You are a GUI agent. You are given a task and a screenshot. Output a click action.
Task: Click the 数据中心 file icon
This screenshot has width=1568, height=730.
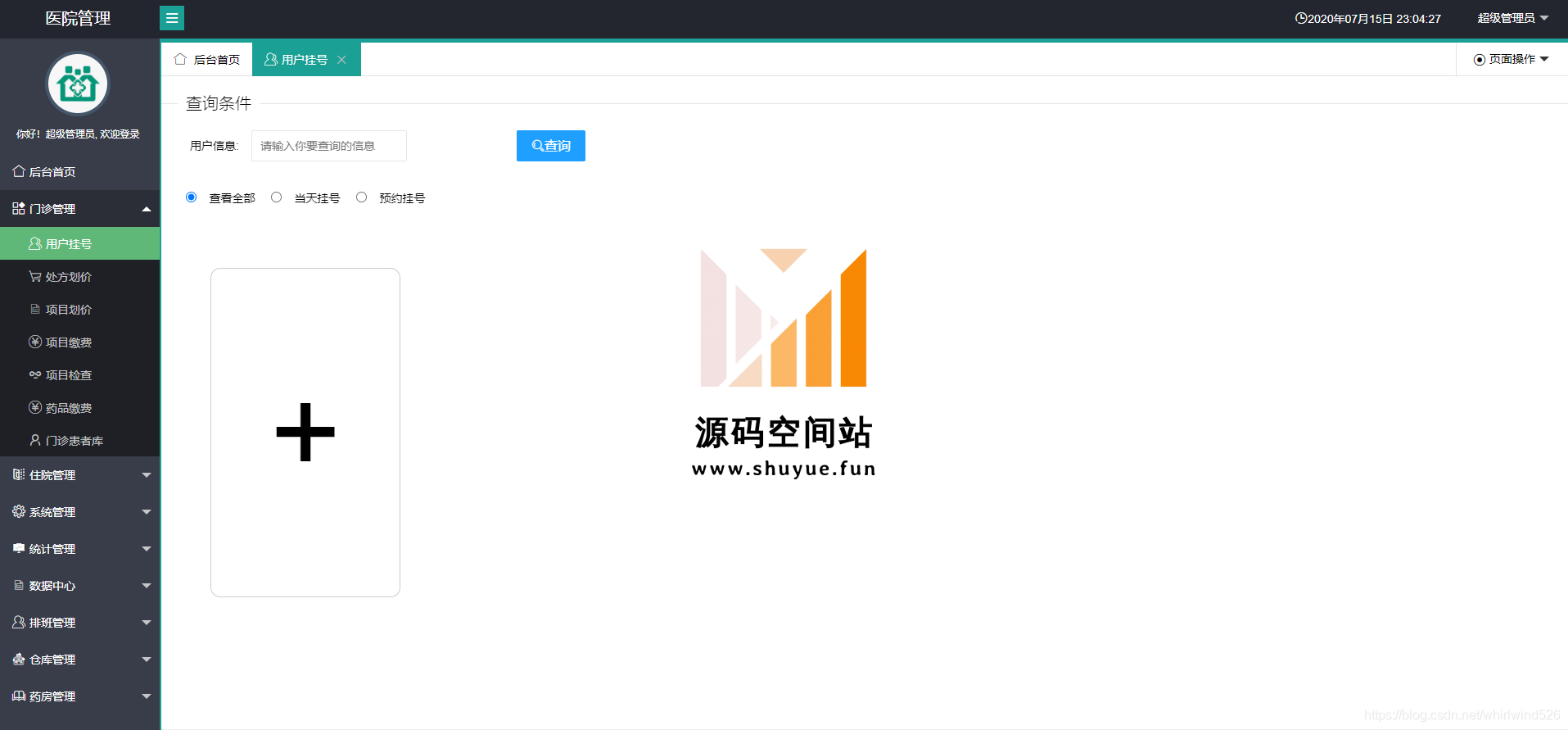19,585
